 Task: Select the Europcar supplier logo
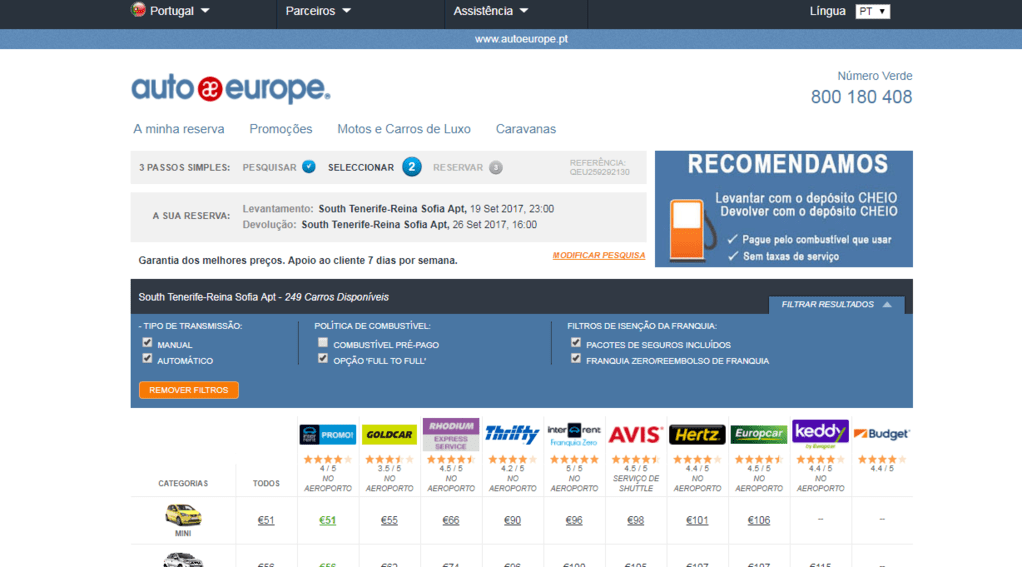(x=759, y=434)
